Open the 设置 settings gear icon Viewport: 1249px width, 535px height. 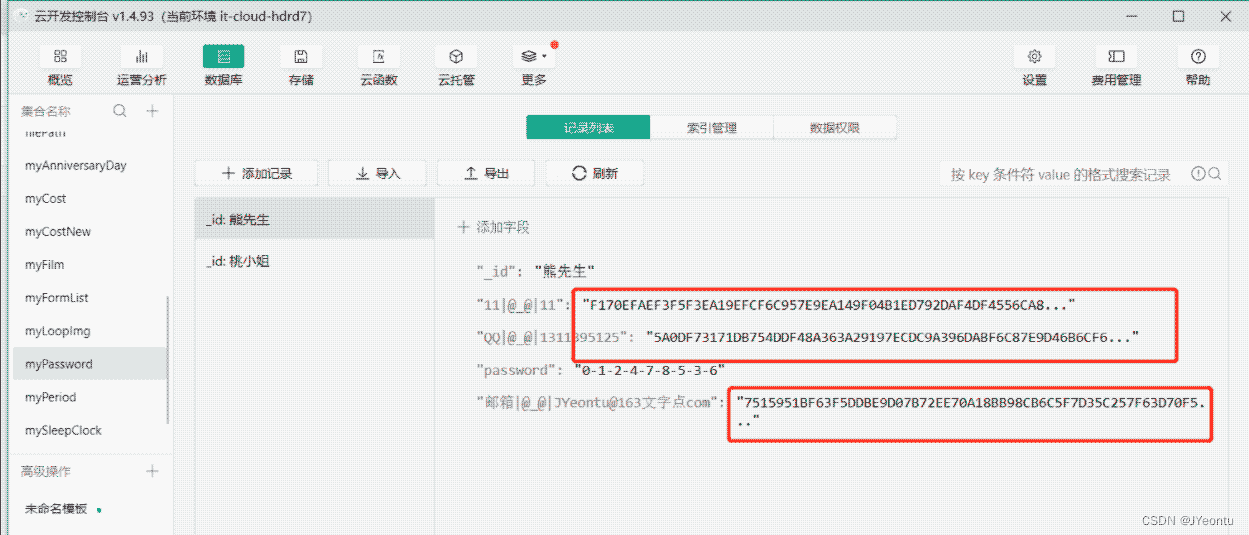click(x=1034, y=58)
